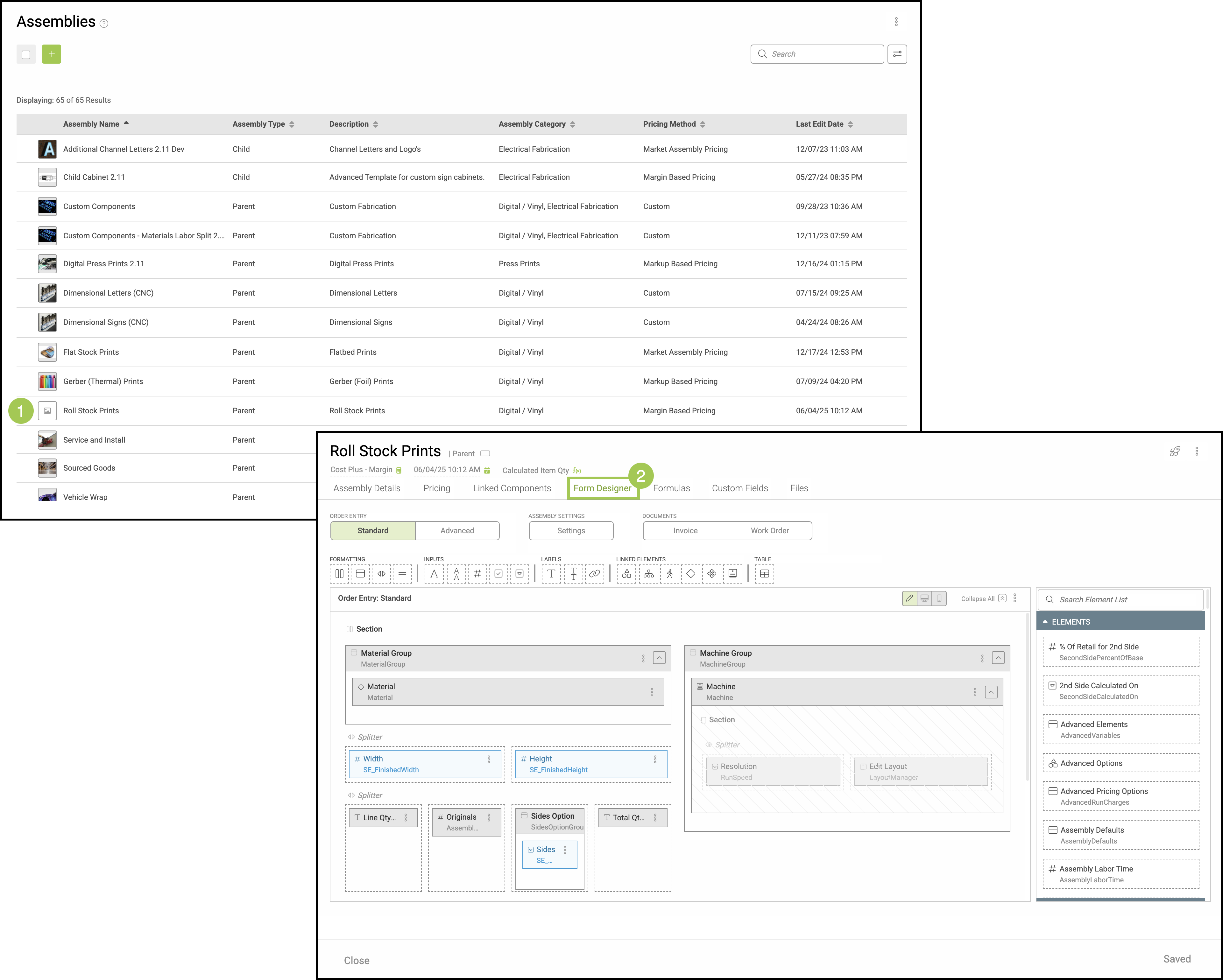Click the rocket icon in assembly header
This screenshot has height=980, width=1223.
(x=1175, y=451)
